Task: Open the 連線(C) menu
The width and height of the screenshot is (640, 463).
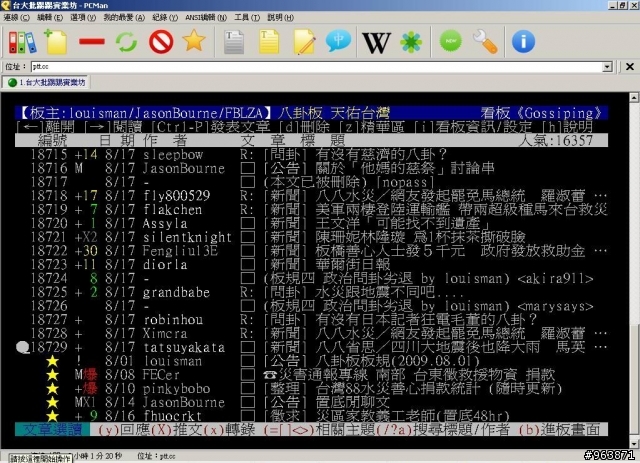Action: (x=16, y=18)
